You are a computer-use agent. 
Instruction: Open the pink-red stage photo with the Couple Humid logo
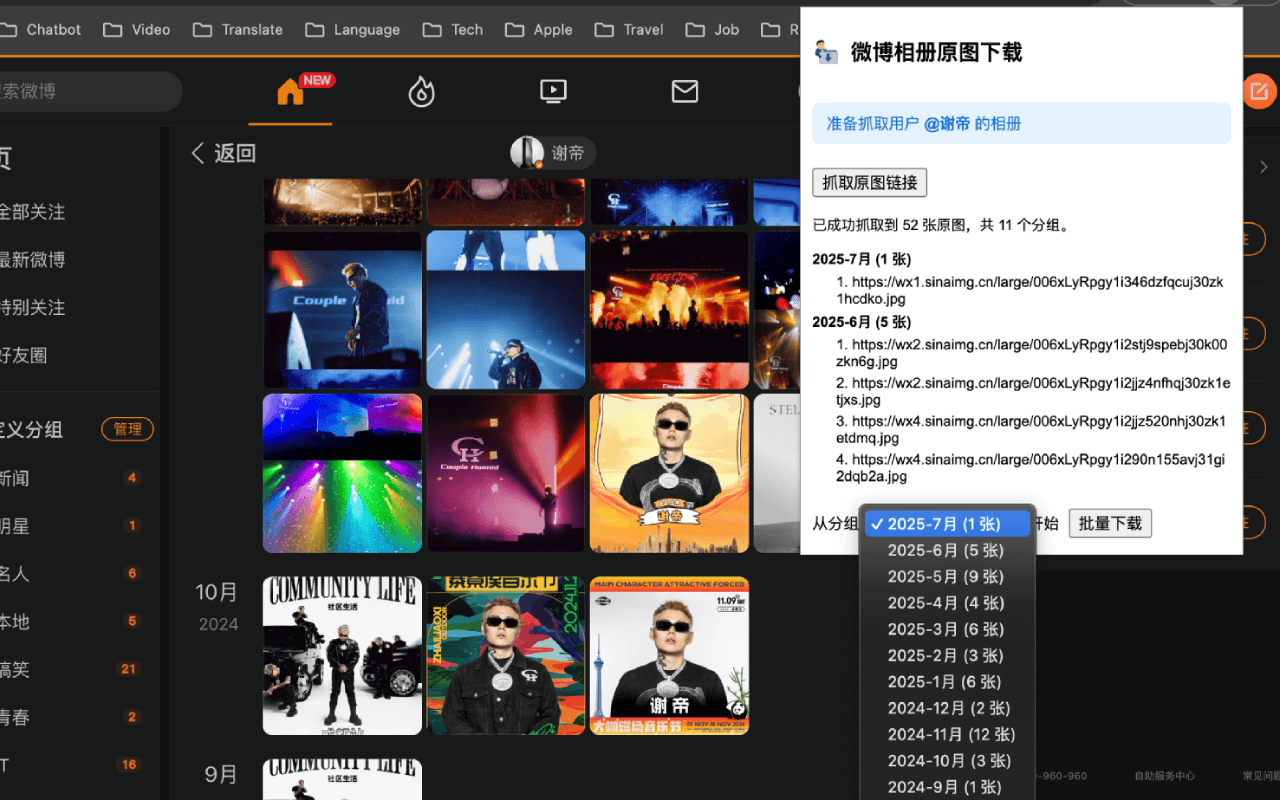point(505,473)
